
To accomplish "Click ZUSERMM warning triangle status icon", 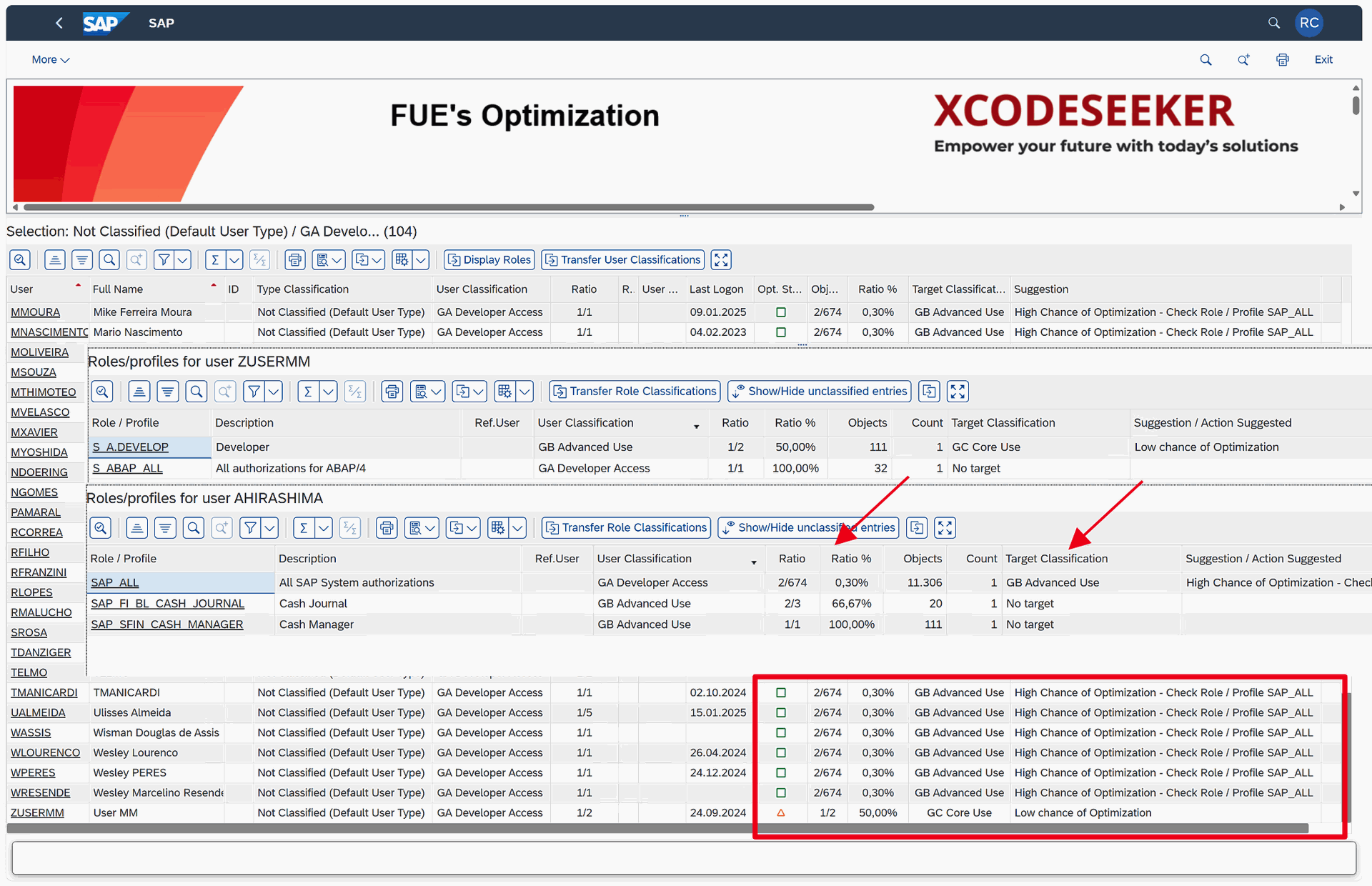I will 781,813.
